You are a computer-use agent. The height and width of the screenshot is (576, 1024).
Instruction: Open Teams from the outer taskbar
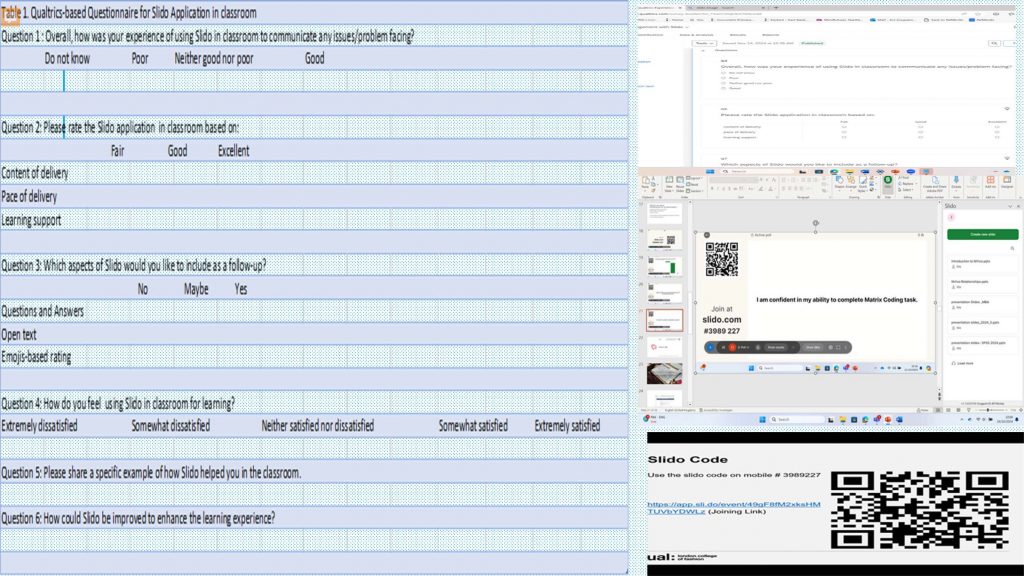pos(877,419)
